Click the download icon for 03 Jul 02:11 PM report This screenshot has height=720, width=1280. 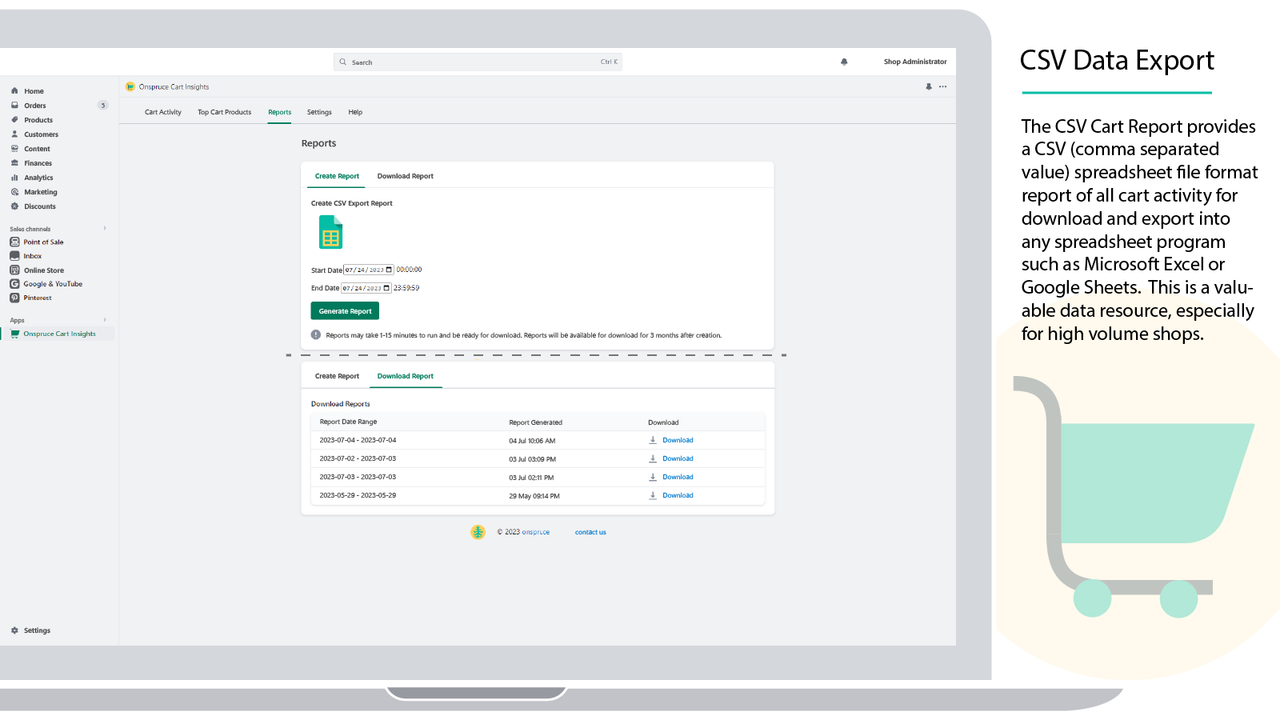click(653, 477)
